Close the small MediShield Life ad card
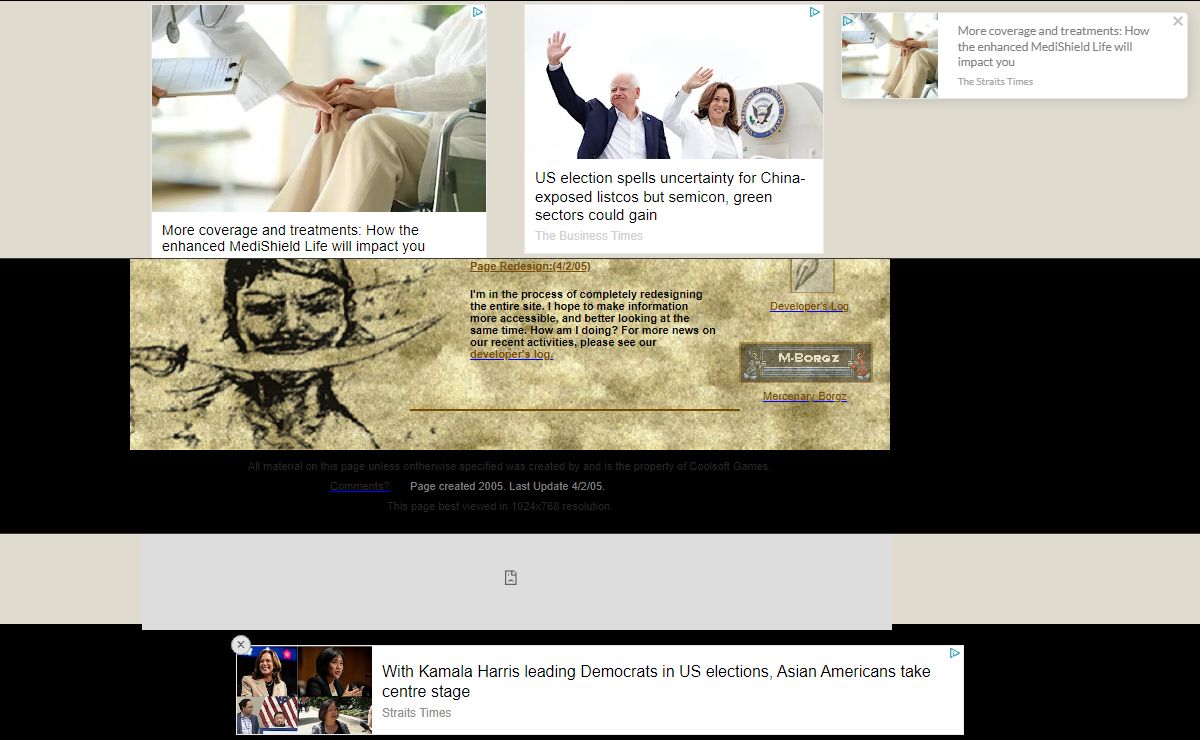 click(x=1178, y=21)
